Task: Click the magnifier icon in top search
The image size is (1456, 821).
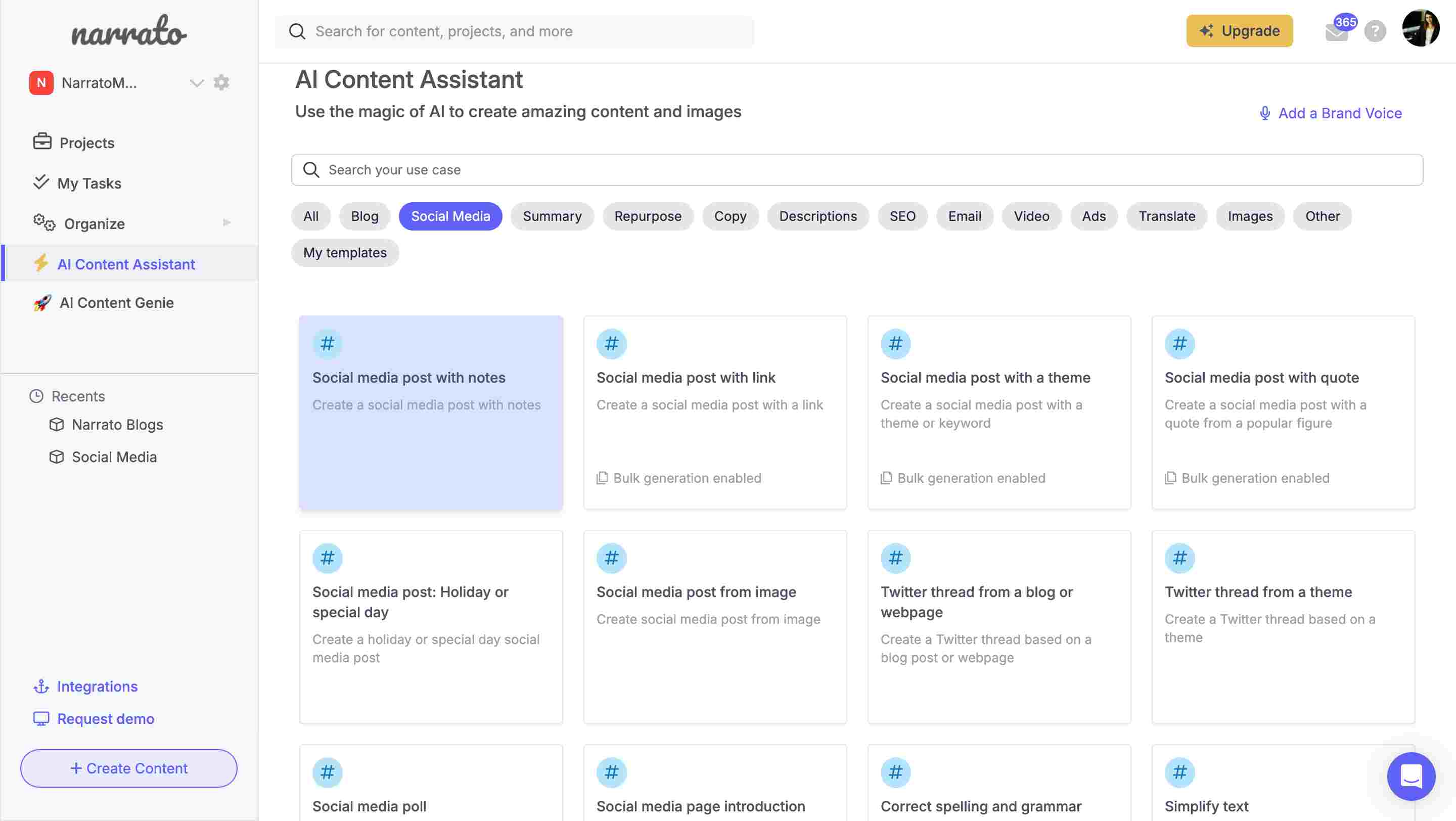Action: tap(297, 31)
